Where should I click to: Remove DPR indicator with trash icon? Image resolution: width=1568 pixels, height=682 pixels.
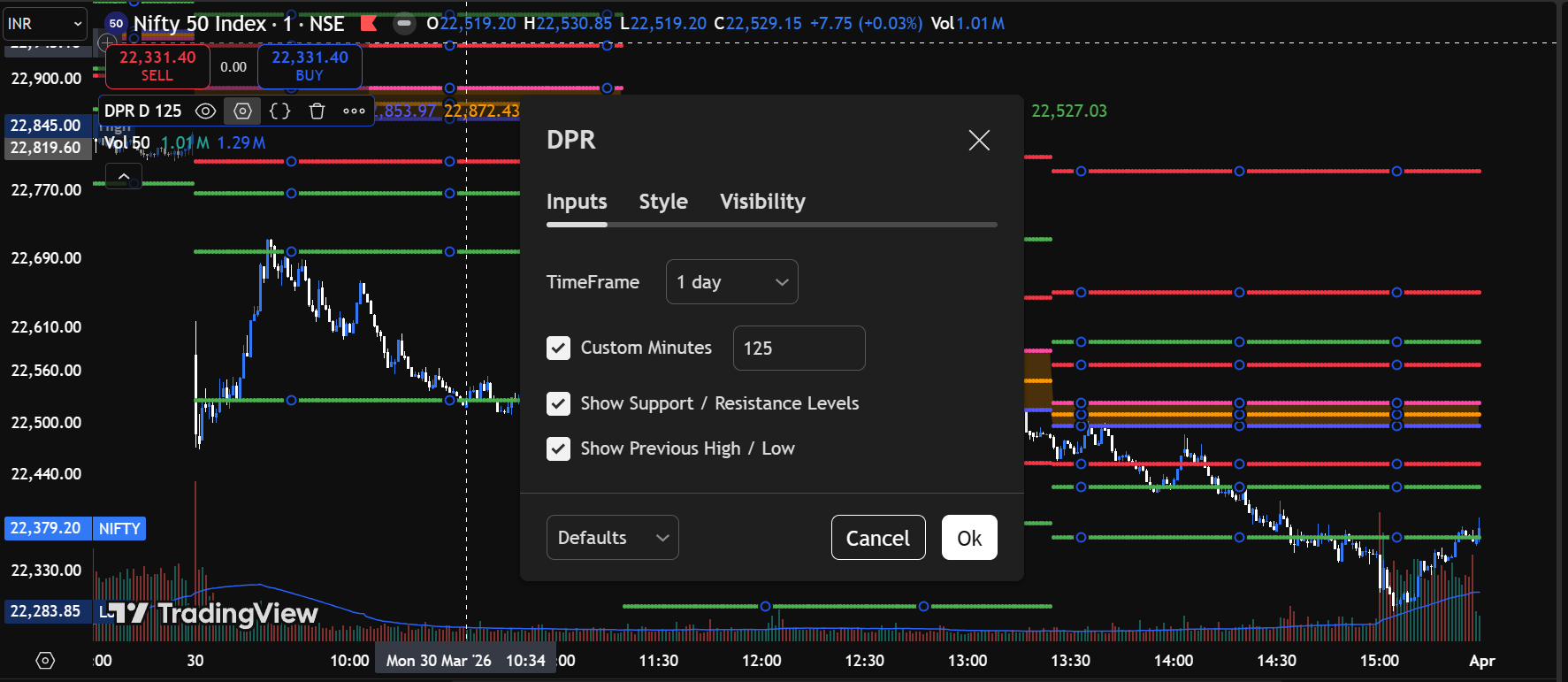tap(317, 111)
